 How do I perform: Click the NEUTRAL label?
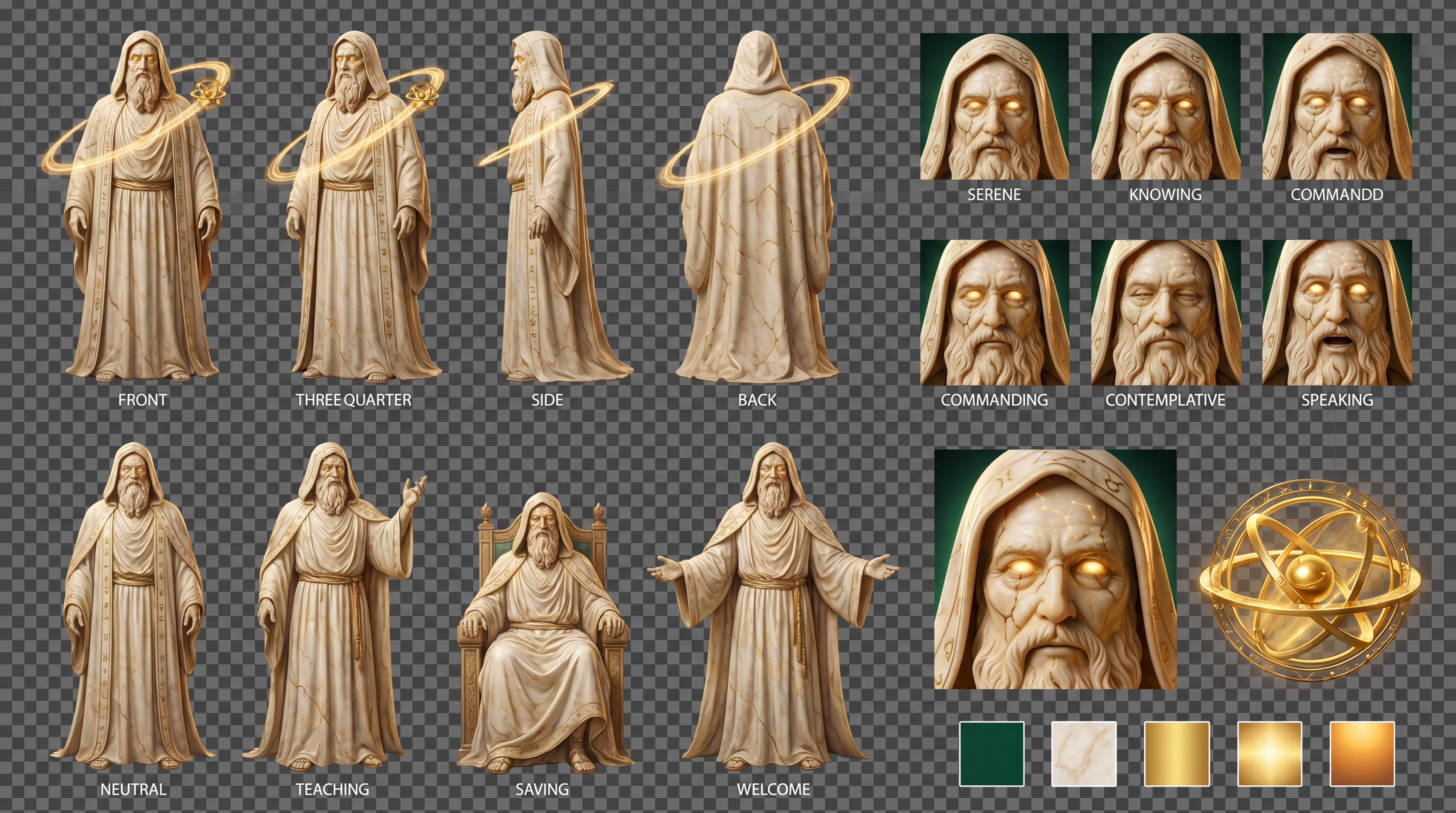coord(133,789)
